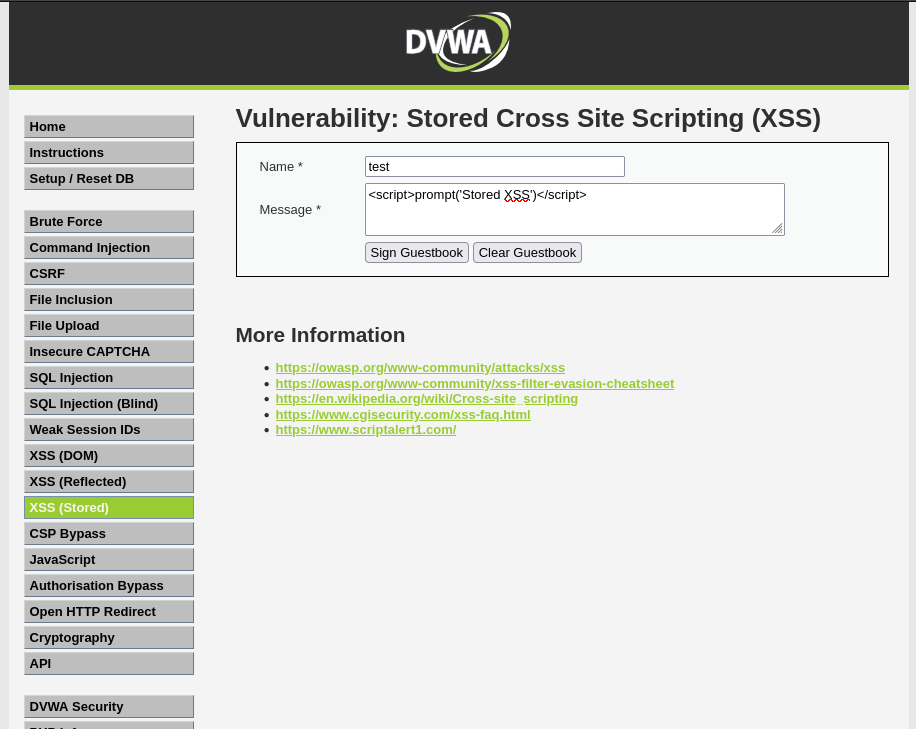916x729 pixels.
Task: Open the cgisecurity xss-faq link
Action: 403,414
